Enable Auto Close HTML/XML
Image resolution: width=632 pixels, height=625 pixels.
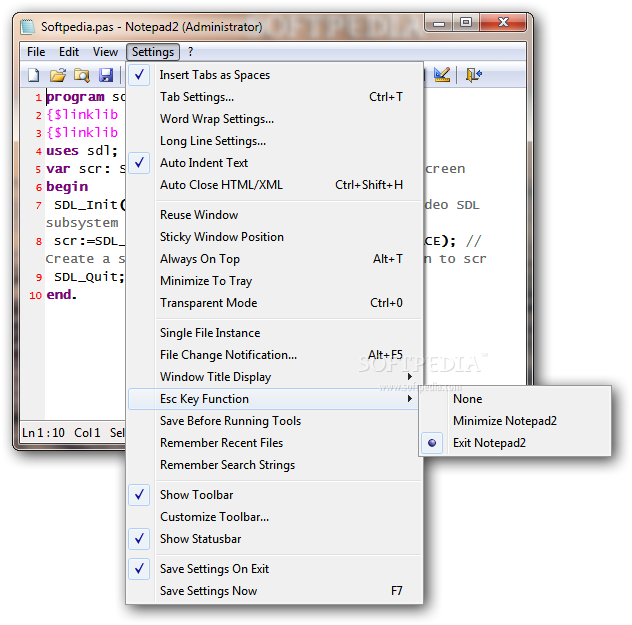coord(275,185)
